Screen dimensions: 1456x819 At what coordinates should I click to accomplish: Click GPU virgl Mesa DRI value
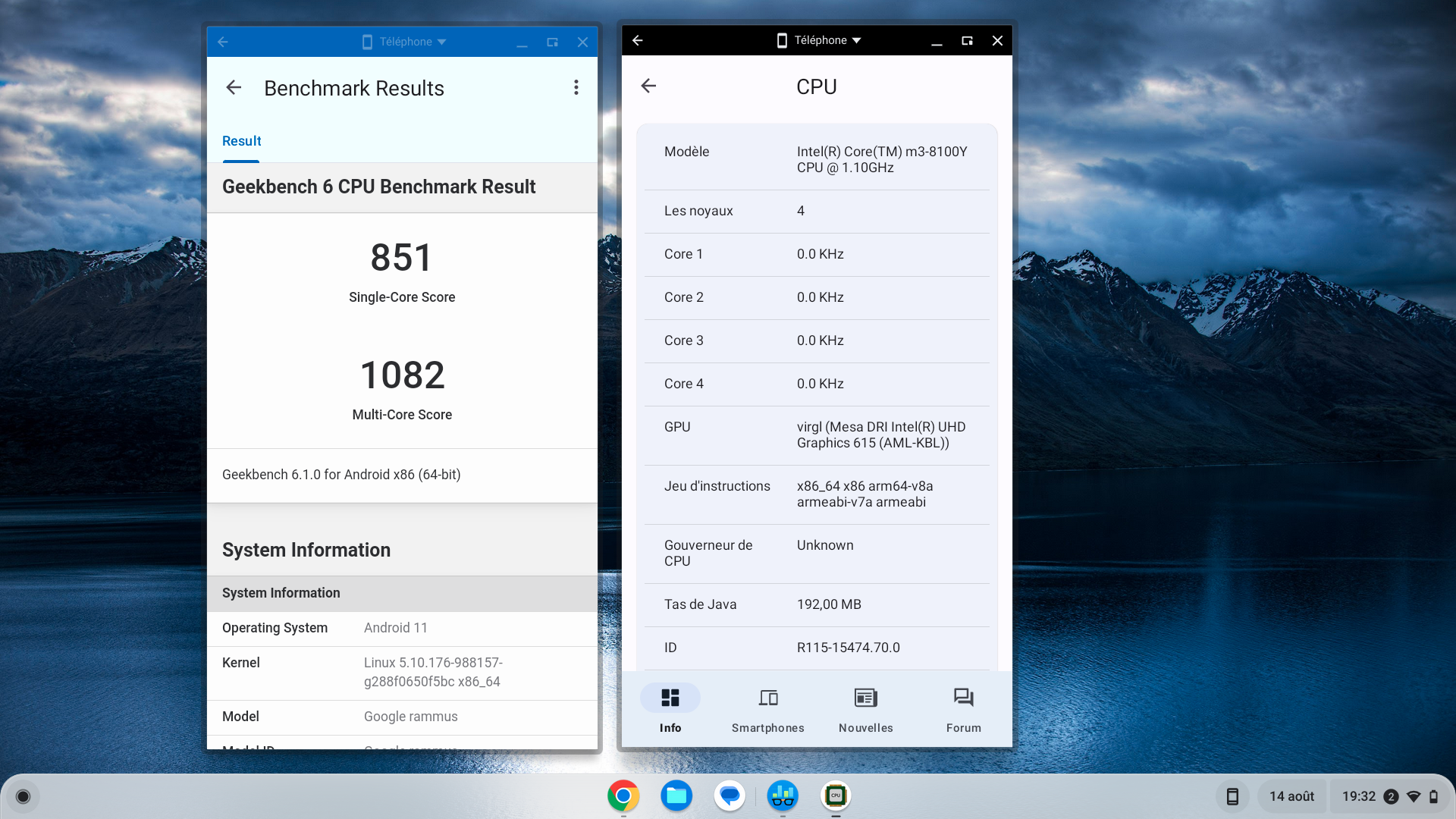click(881, 435)
